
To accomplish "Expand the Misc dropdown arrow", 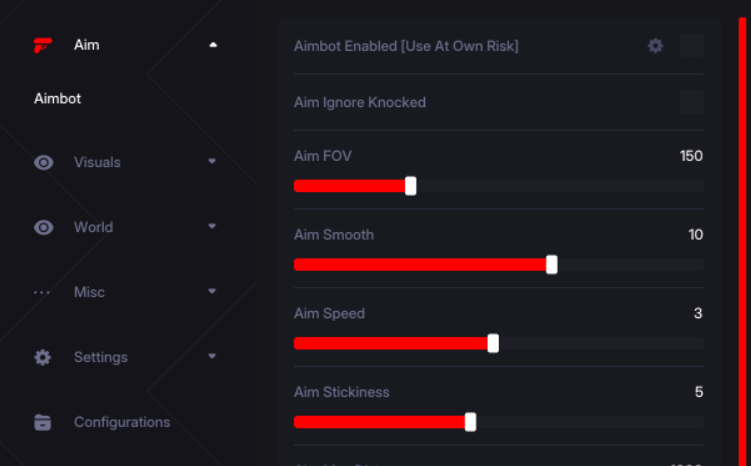I will 212,291.
